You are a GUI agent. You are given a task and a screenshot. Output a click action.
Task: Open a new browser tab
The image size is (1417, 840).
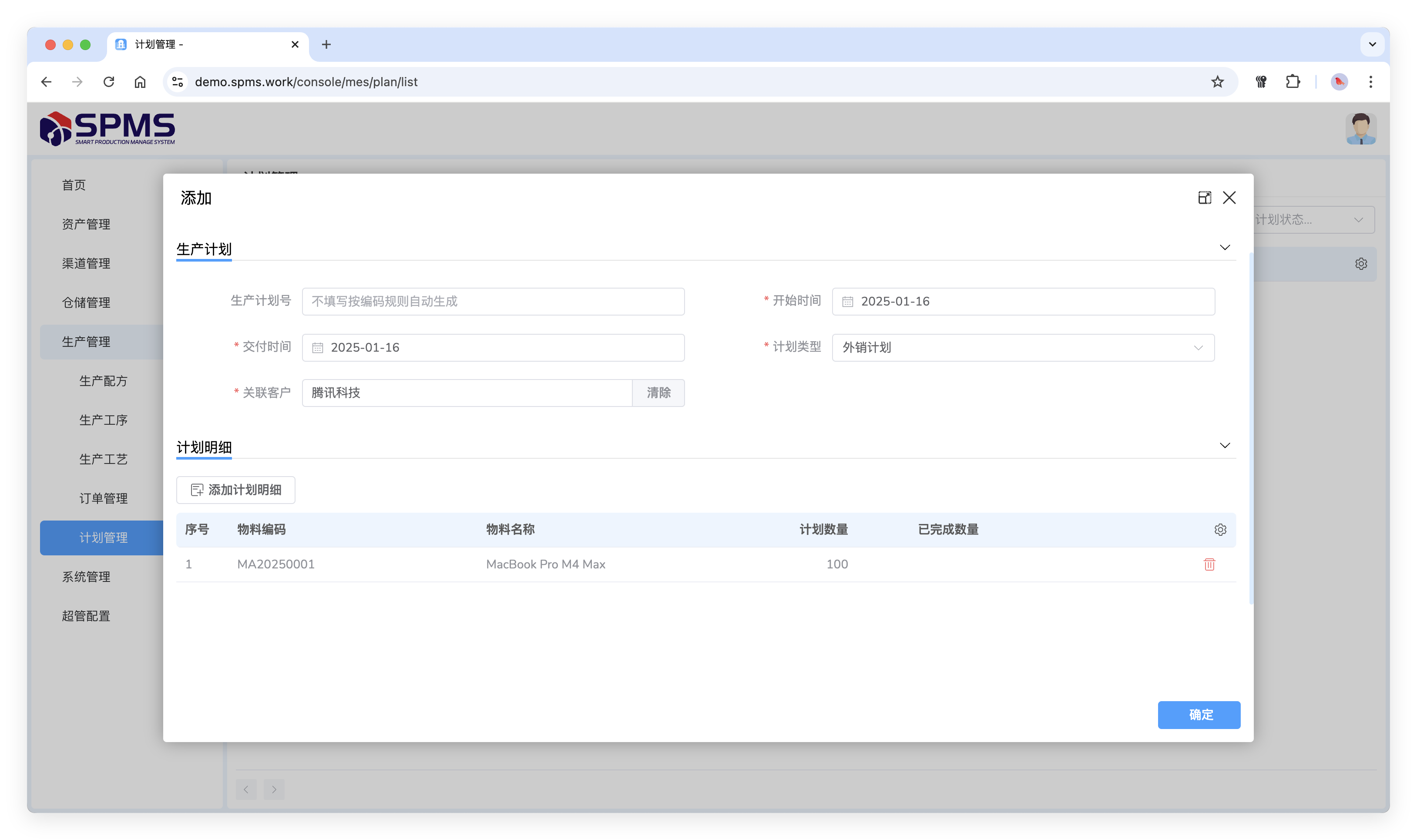(326, 45)
